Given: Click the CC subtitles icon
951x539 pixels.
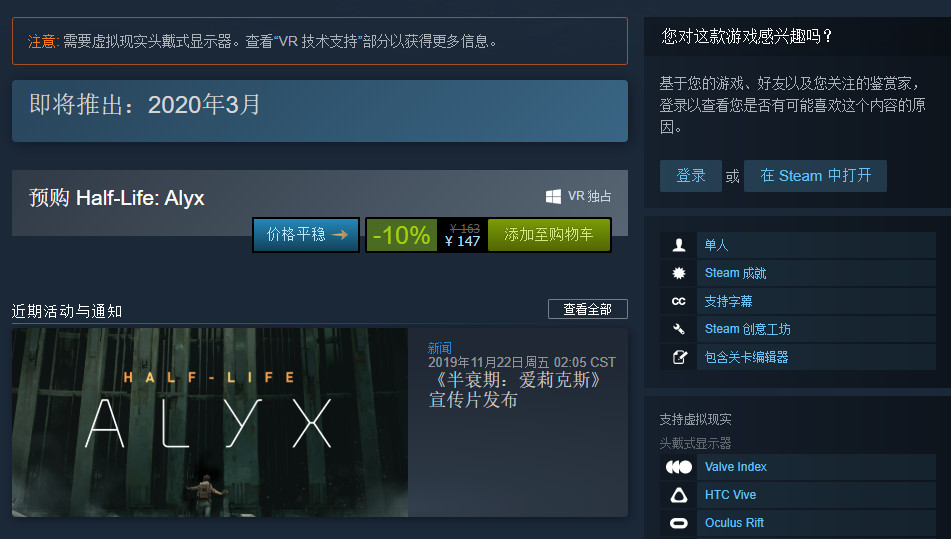Looking at the screenshot, I should [679, 301].
